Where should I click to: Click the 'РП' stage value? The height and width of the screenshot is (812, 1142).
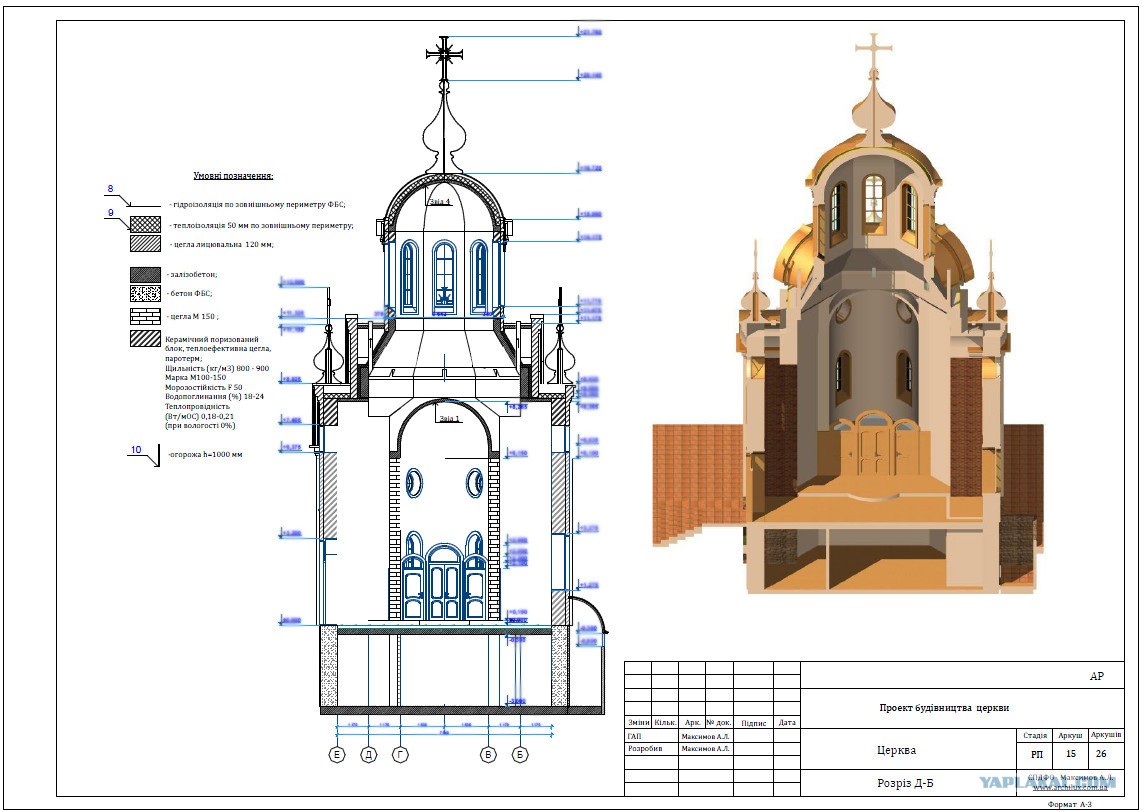click(x=1036, y=754)
